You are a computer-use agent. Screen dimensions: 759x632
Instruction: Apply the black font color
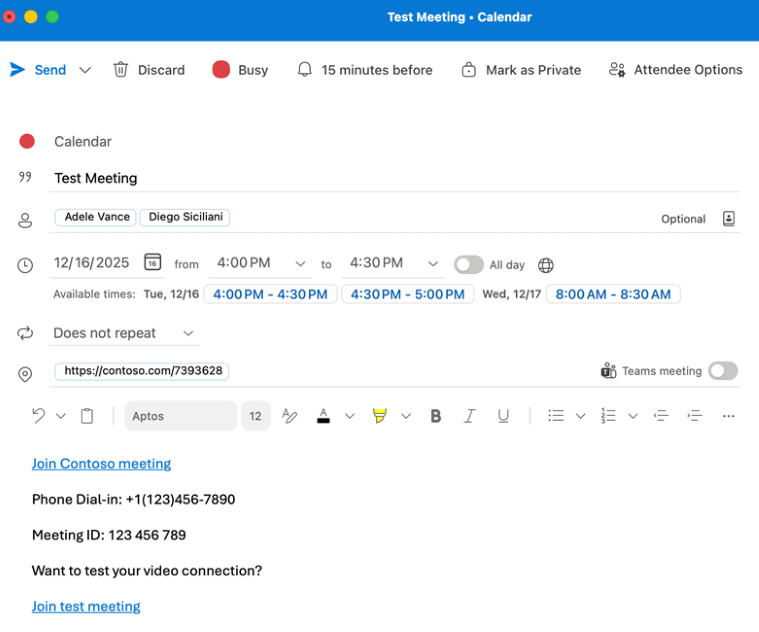point(323,416)
